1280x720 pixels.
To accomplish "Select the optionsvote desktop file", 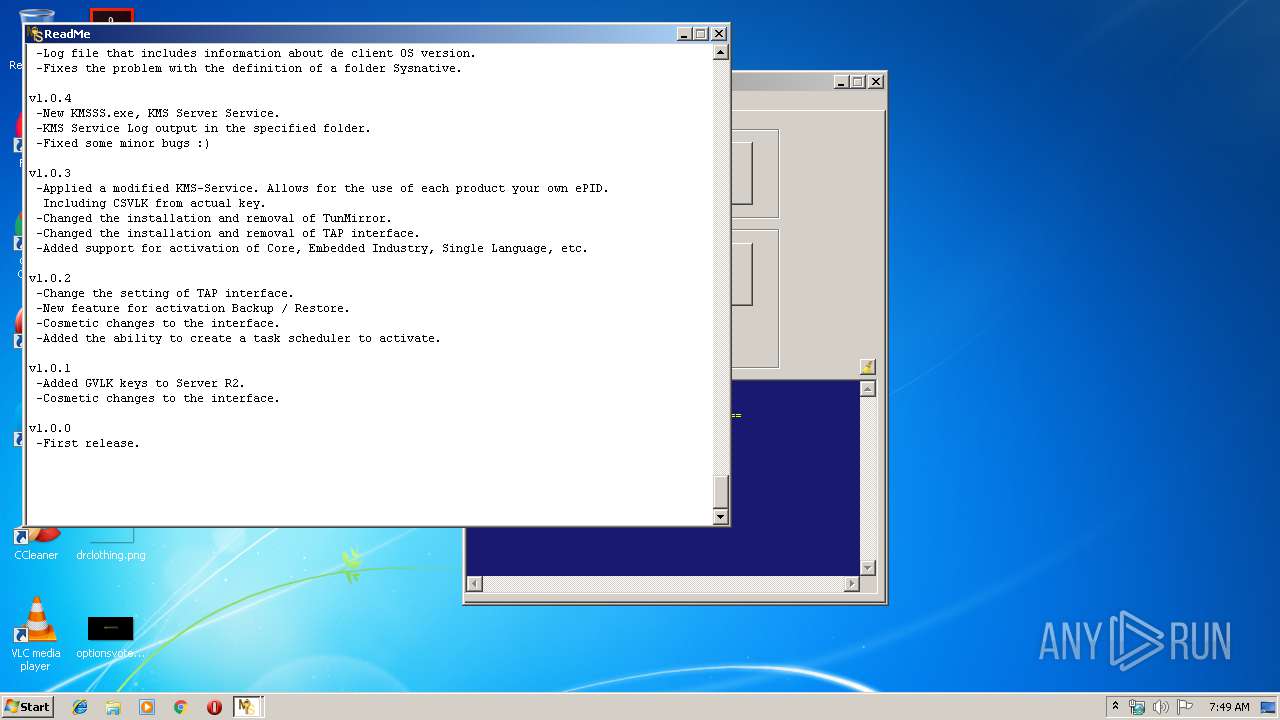I will click(110, 637).
